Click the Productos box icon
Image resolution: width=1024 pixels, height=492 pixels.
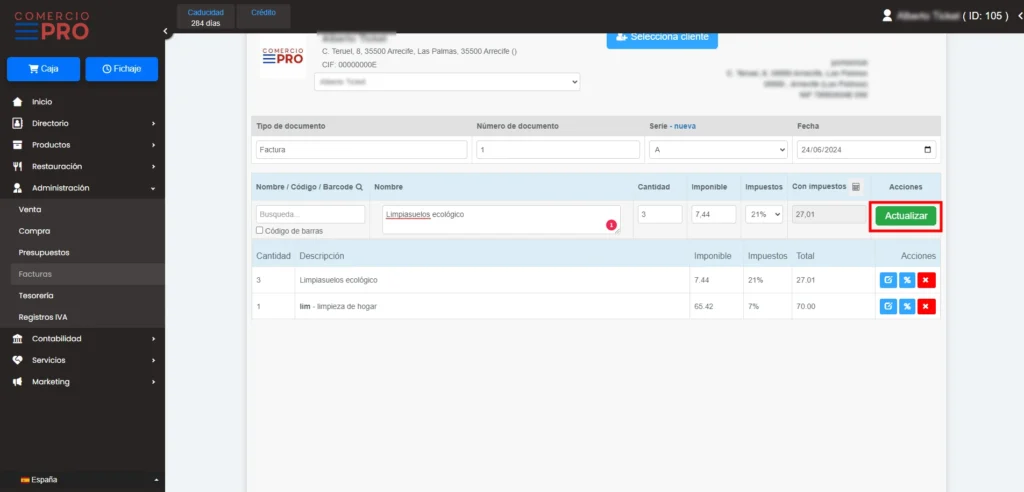click(18, 145)
